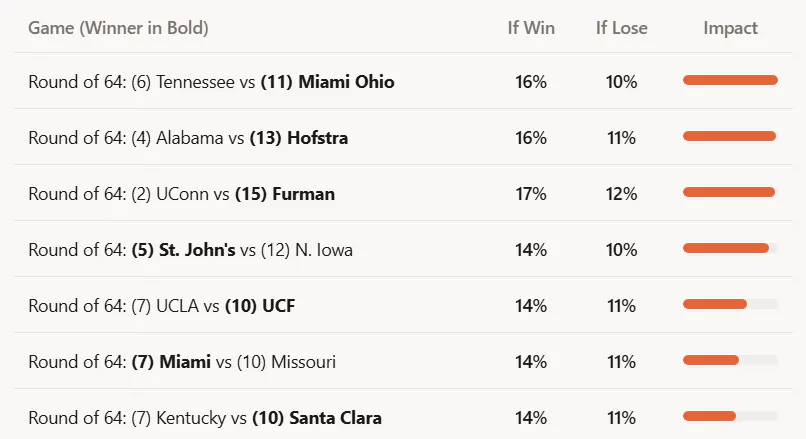
Task: Open the UConn vs Furman game
Action: pos(402,193)
